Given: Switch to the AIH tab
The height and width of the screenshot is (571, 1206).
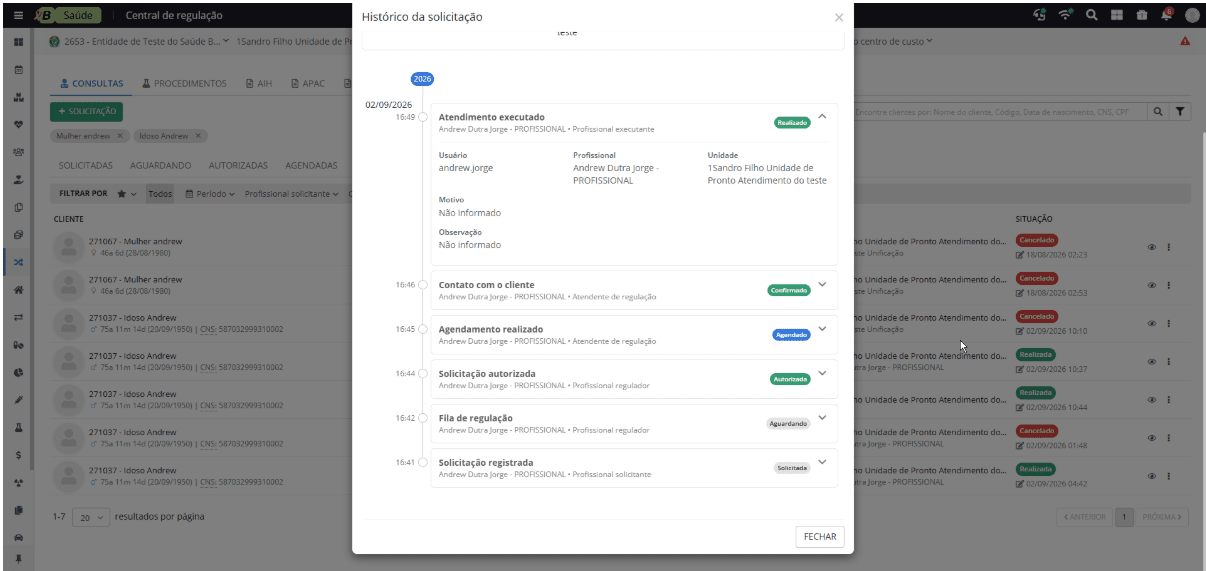Looking at the screenshot, I should [259, 84].
